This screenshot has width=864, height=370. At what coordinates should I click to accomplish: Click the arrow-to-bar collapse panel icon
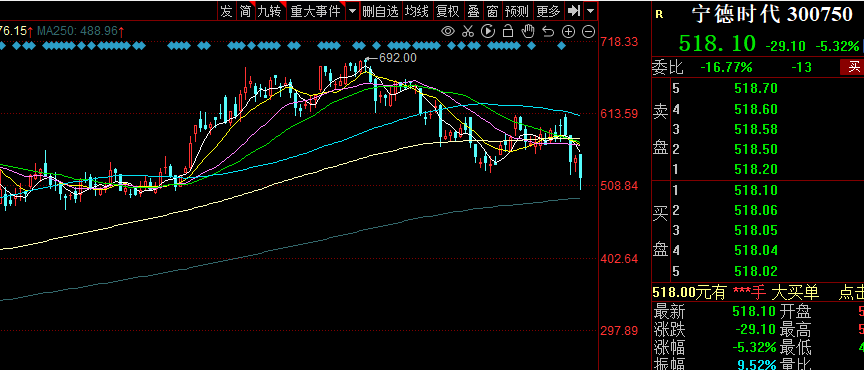point(574,10)
